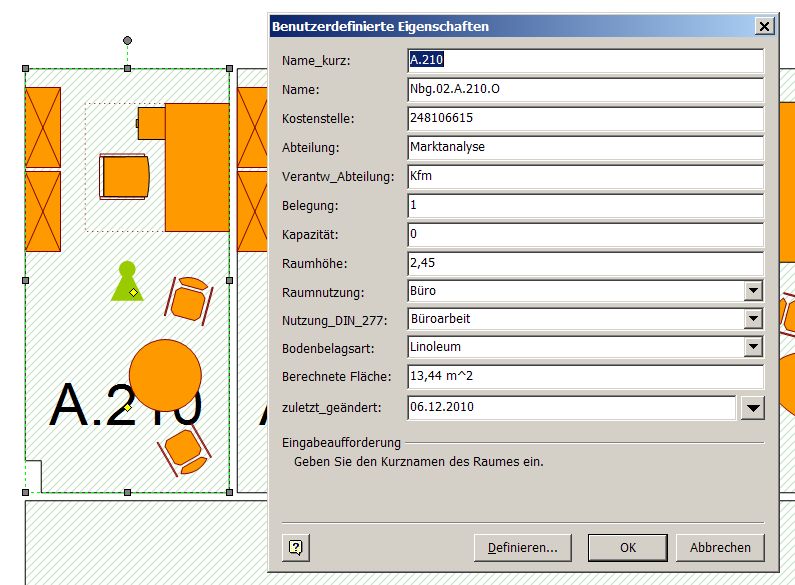Select the orange desk chair shape
The image size is (795, 585).
[124, 176]
